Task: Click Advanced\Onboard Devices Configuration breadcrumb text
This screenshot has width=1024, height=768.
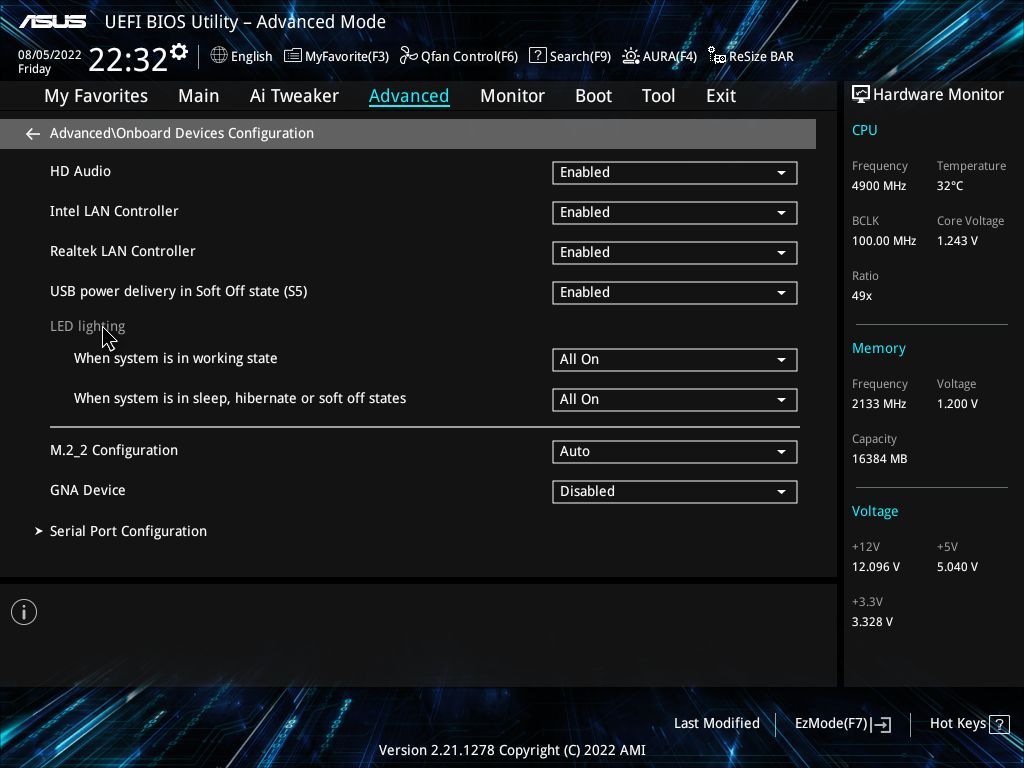Action: point(182,133)
